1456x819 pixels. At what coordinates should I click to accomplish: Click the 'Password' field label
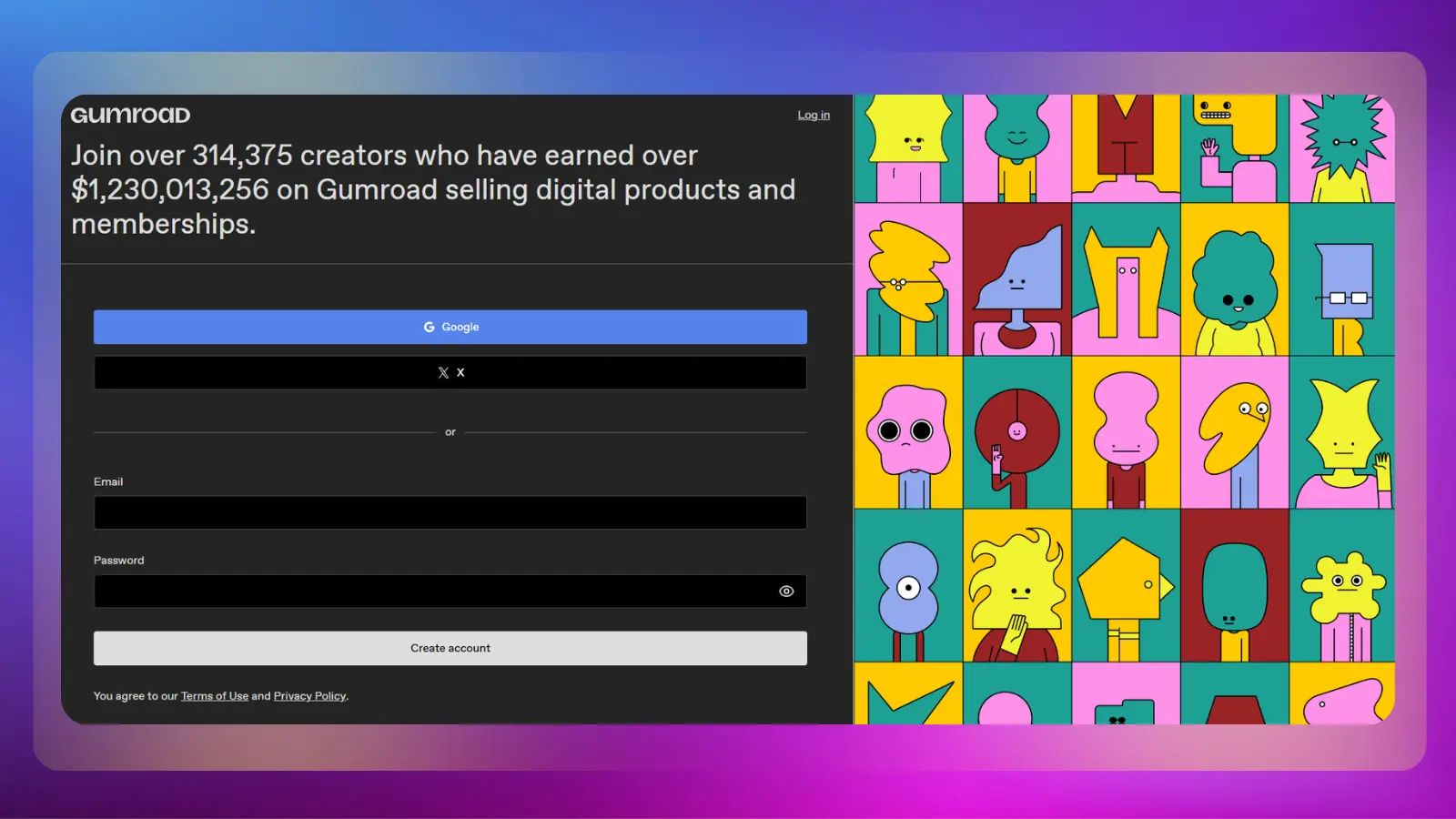[x=119, y=561]
